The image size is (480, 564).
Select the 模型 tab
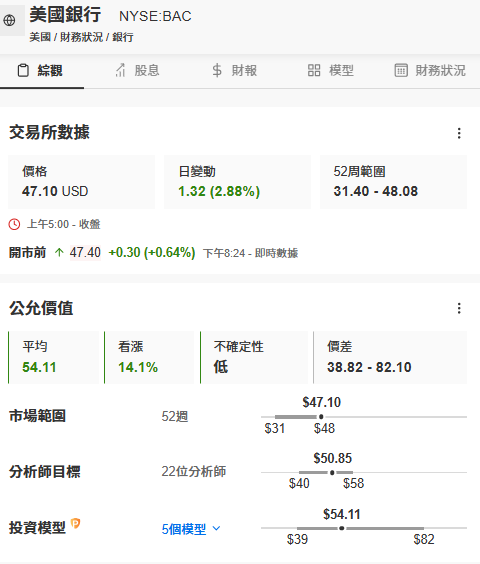click(331, 70)
